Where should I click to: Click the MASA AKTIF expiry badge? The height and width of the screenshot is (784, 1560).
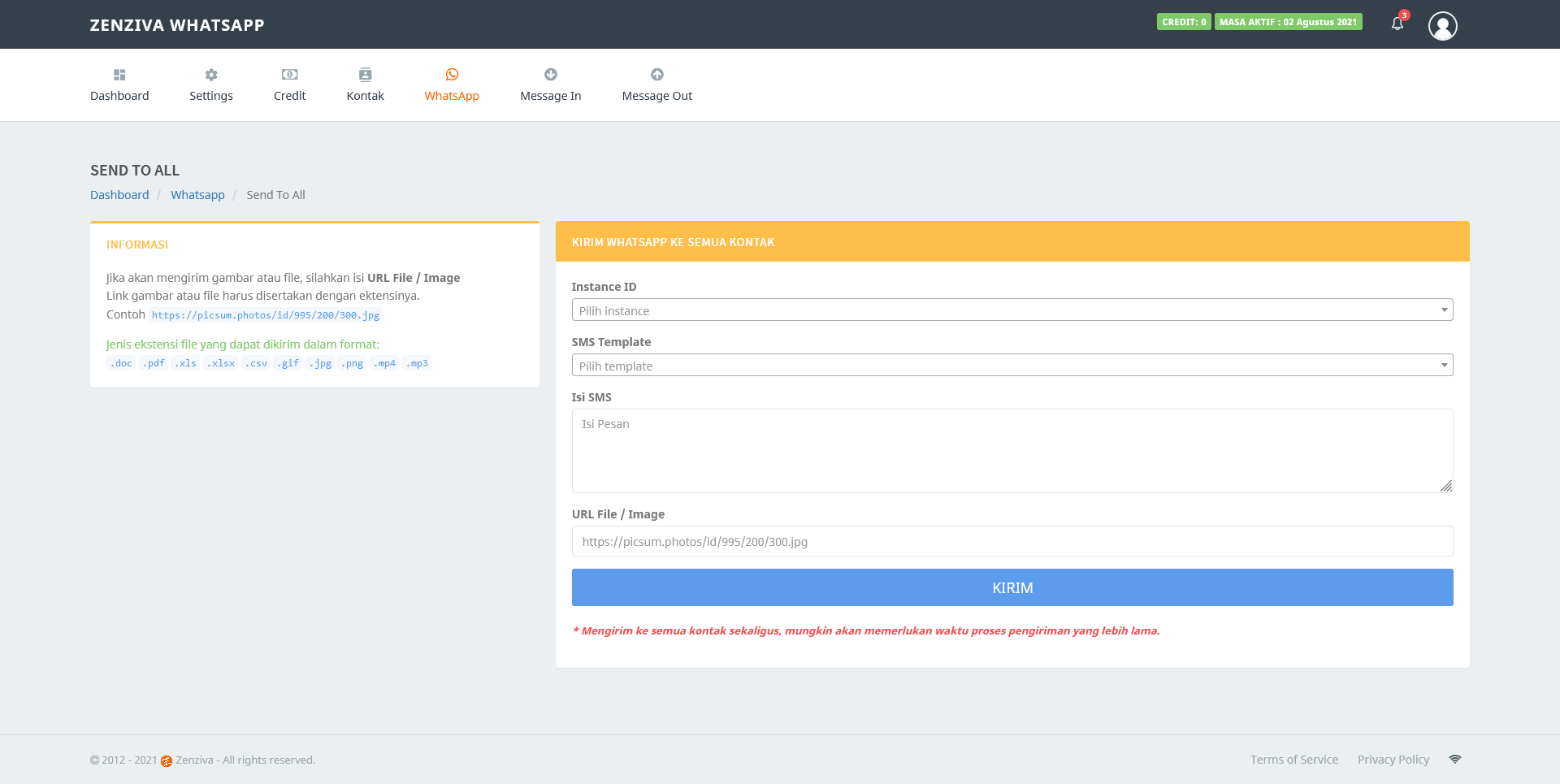[1289, 22]
